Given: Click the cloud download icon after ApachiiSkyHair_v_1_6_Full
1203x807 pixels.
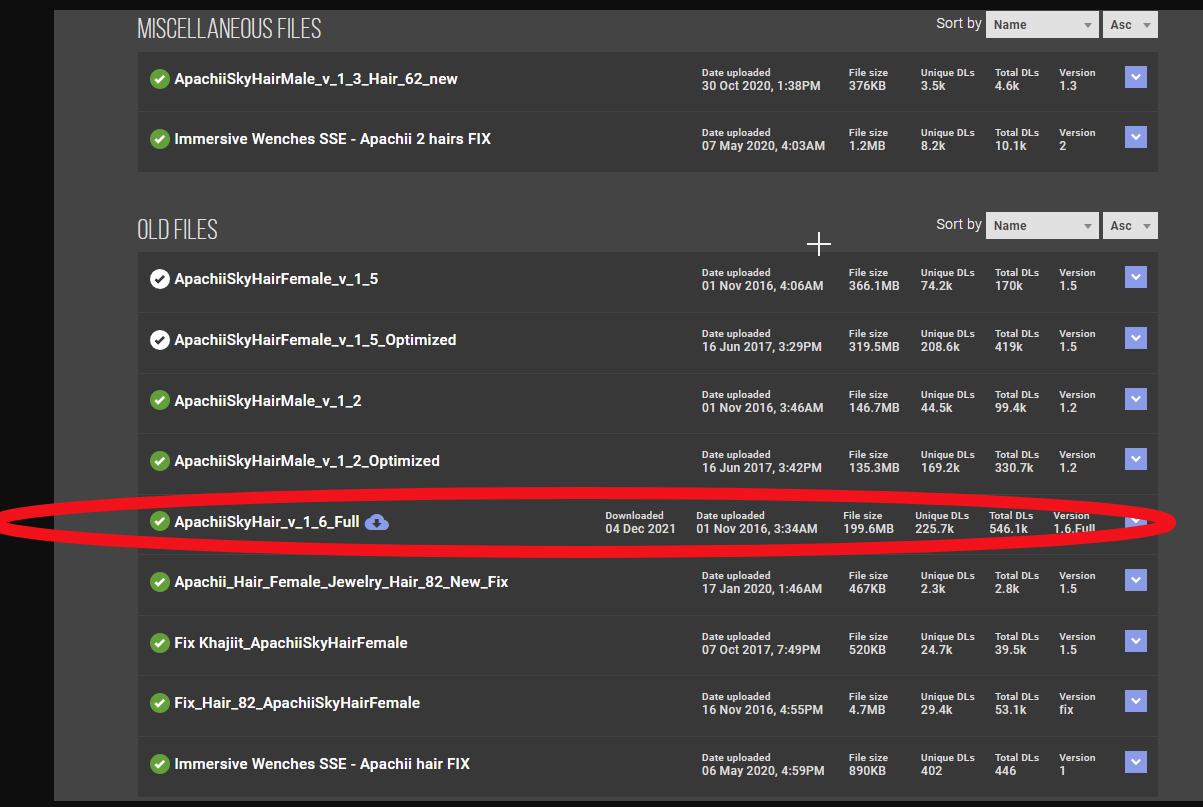Looking at the screenshot, I should [x=377, y=522].
